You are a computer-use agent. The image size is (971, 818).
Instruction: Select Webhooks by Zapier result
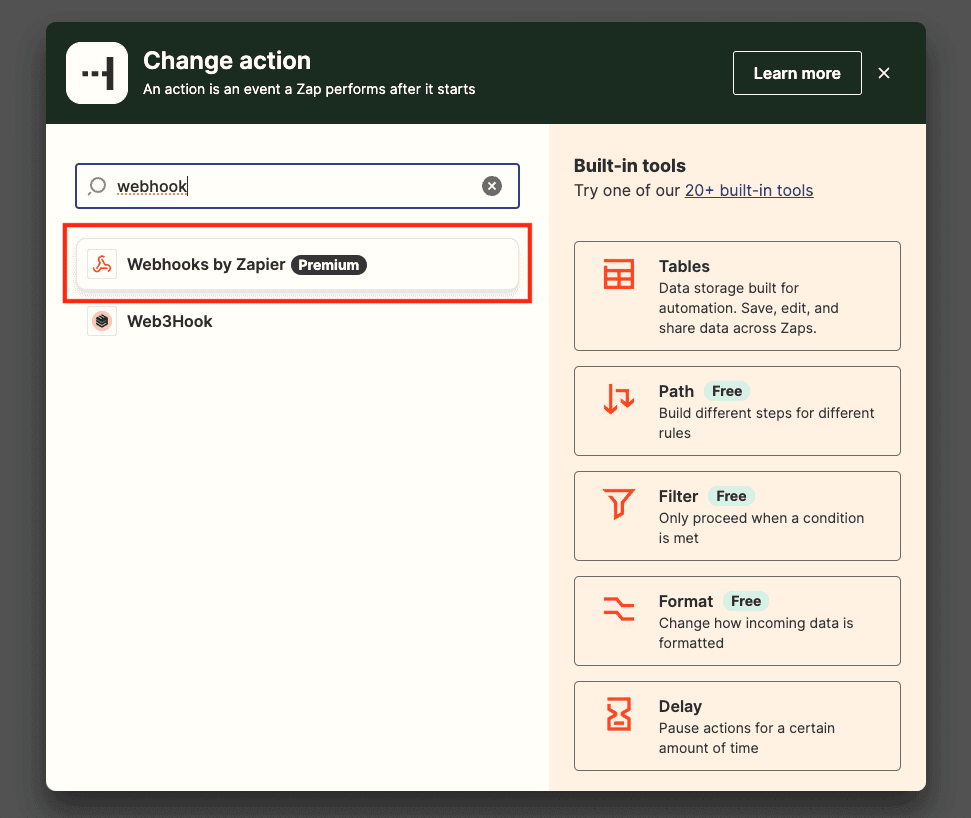click(x=297, y=264)
